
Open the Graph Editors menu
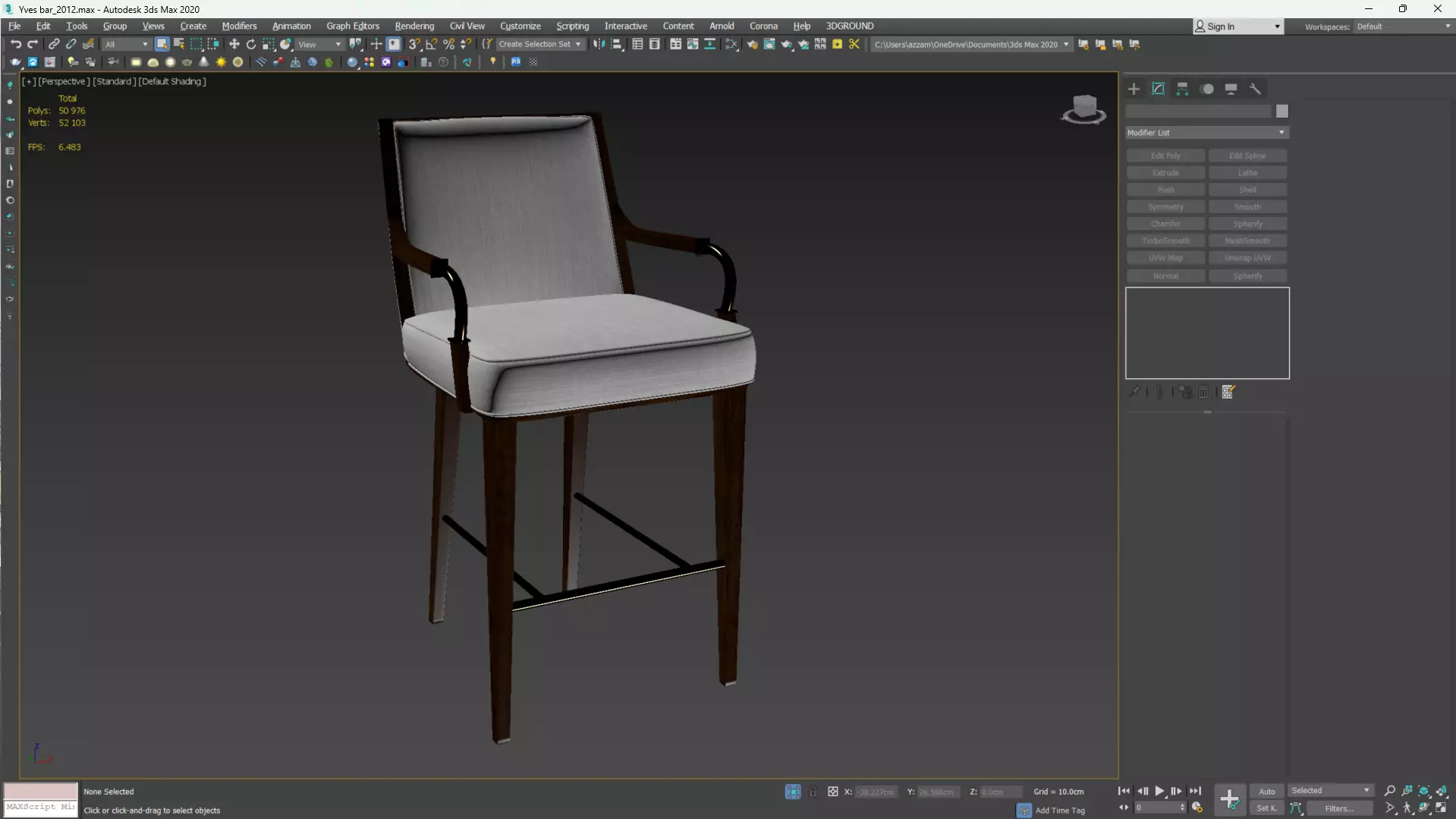353,26
